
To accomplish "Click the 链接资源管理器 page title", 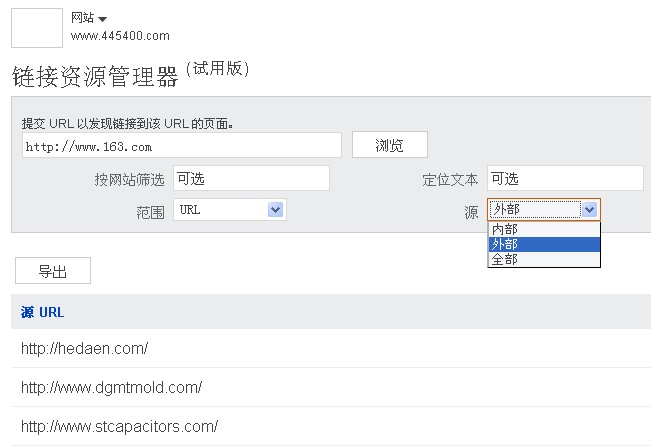I will tap(95, 77).
